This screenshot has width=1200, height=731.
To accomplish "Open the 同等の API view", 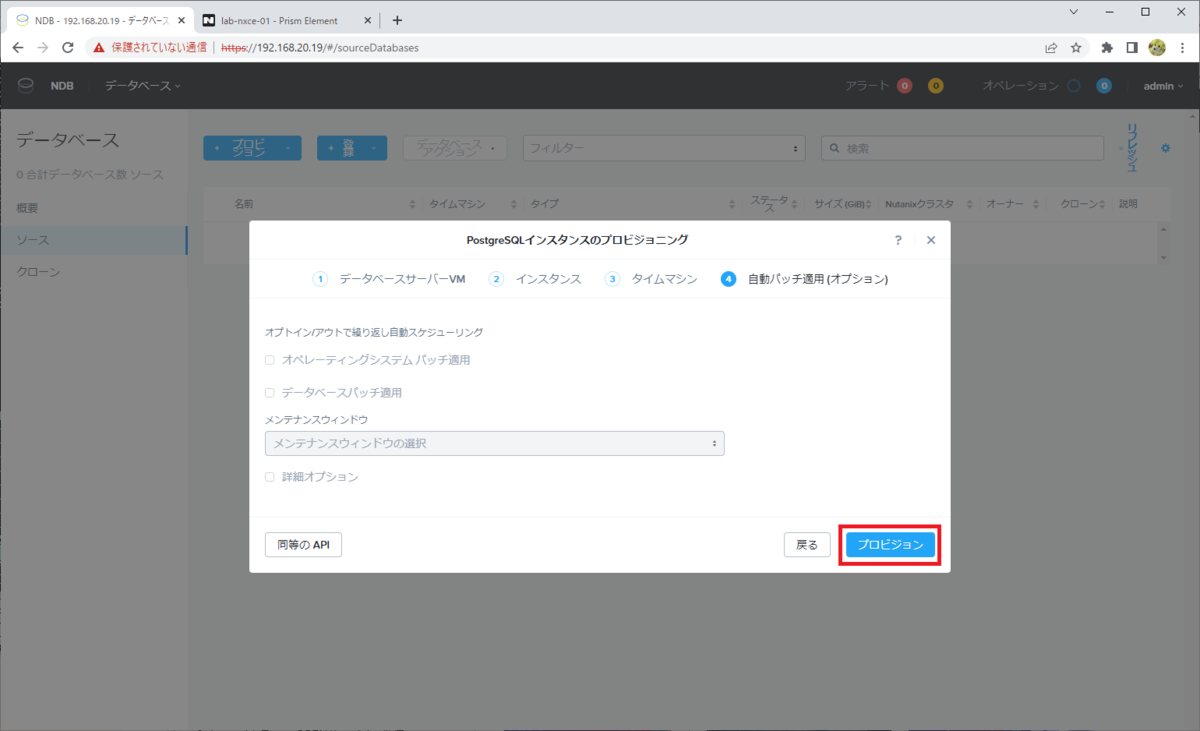I will 303,545.
